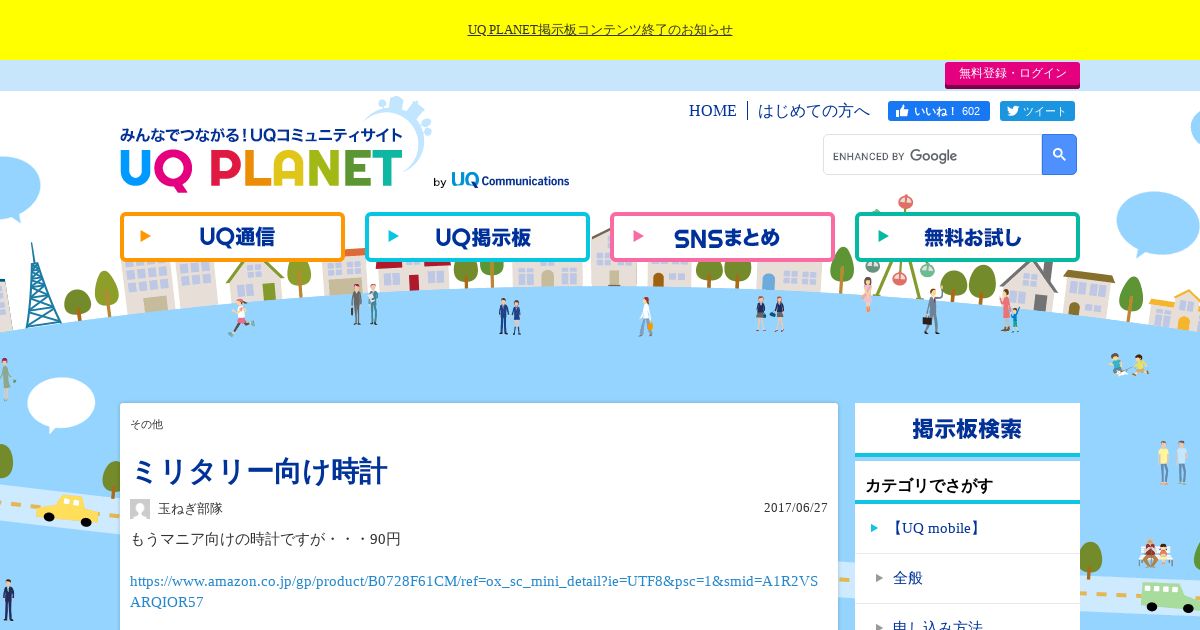
Task: Click the 無料登録・ログイン button
Action: [1012, 74]
